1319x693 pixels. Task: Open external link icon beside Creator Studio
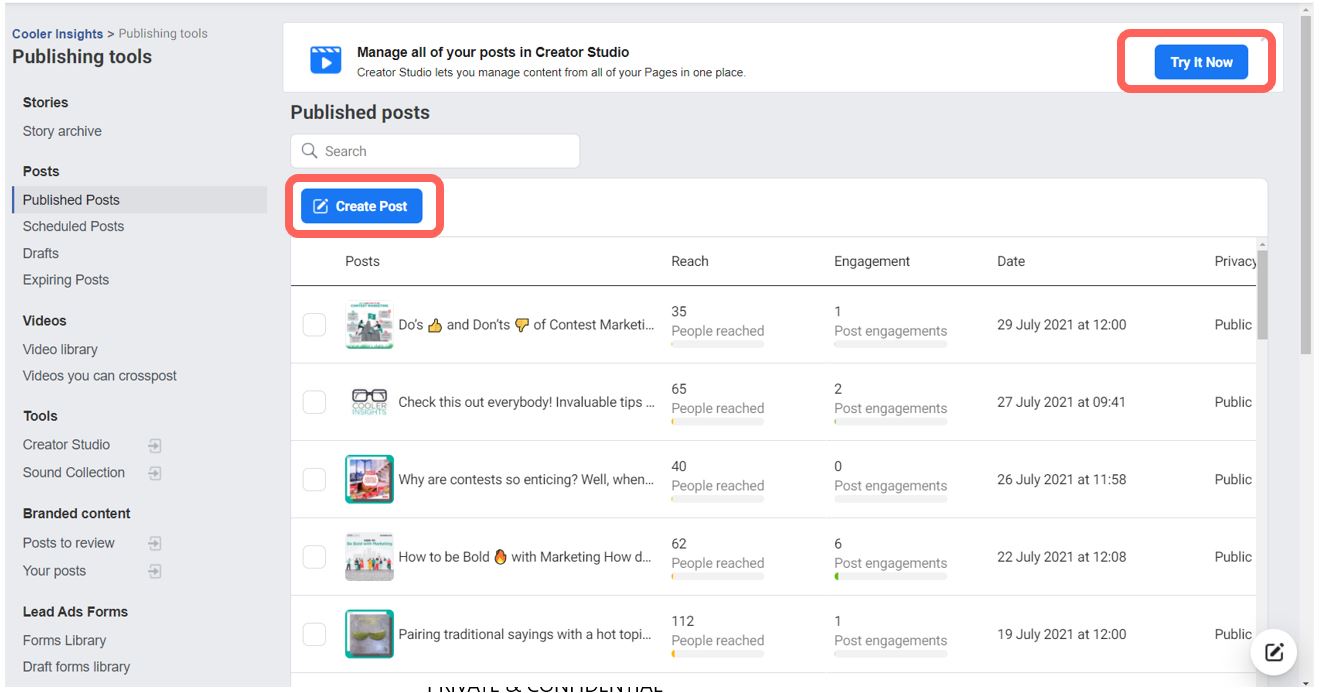pos(155,446)
